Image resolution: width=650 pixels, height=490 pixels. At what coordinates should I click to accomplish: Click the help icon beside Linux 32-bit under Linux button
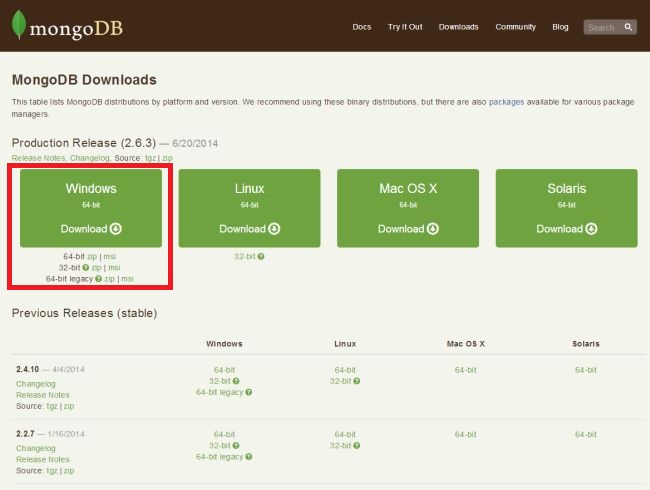pyautogui.click(x=261, y=257)
